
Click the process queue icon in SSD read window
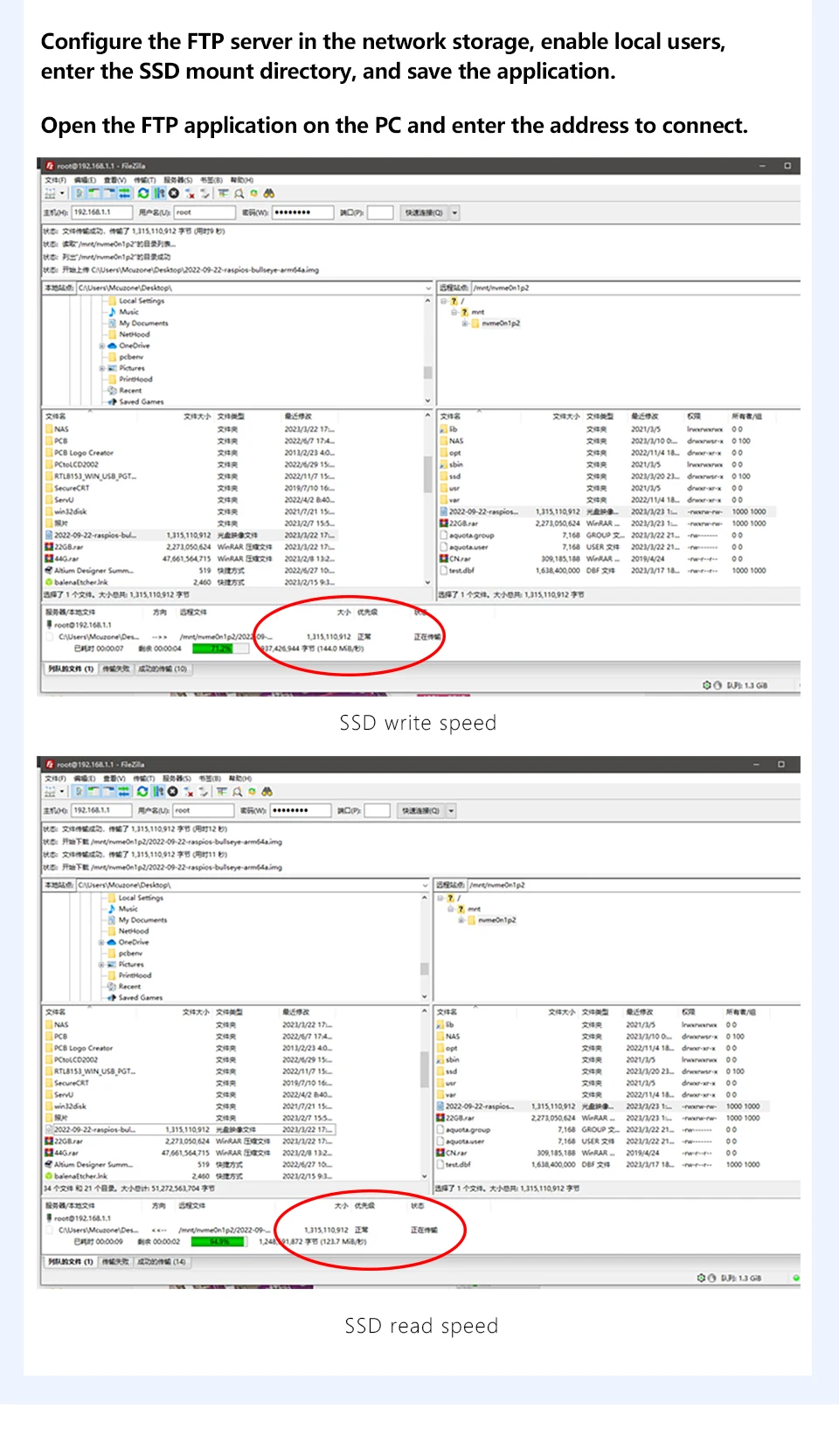click(158, 791)
